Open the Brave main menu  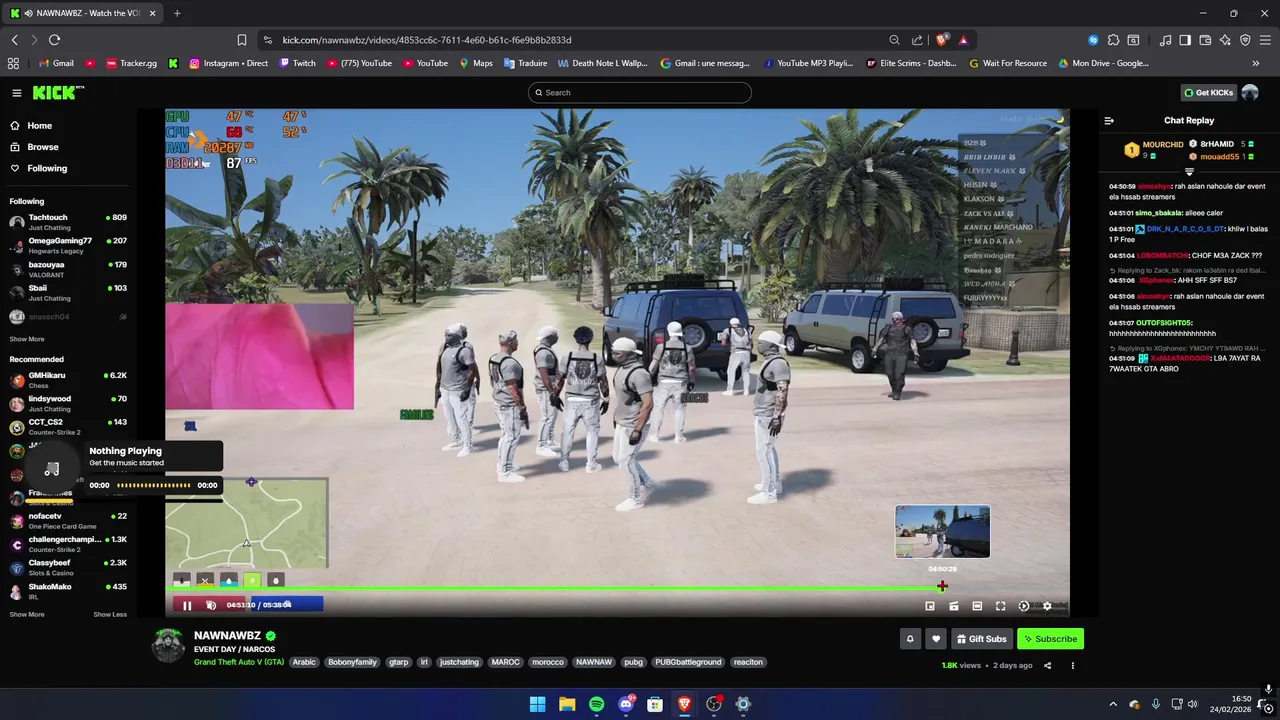click(1265, 40)
